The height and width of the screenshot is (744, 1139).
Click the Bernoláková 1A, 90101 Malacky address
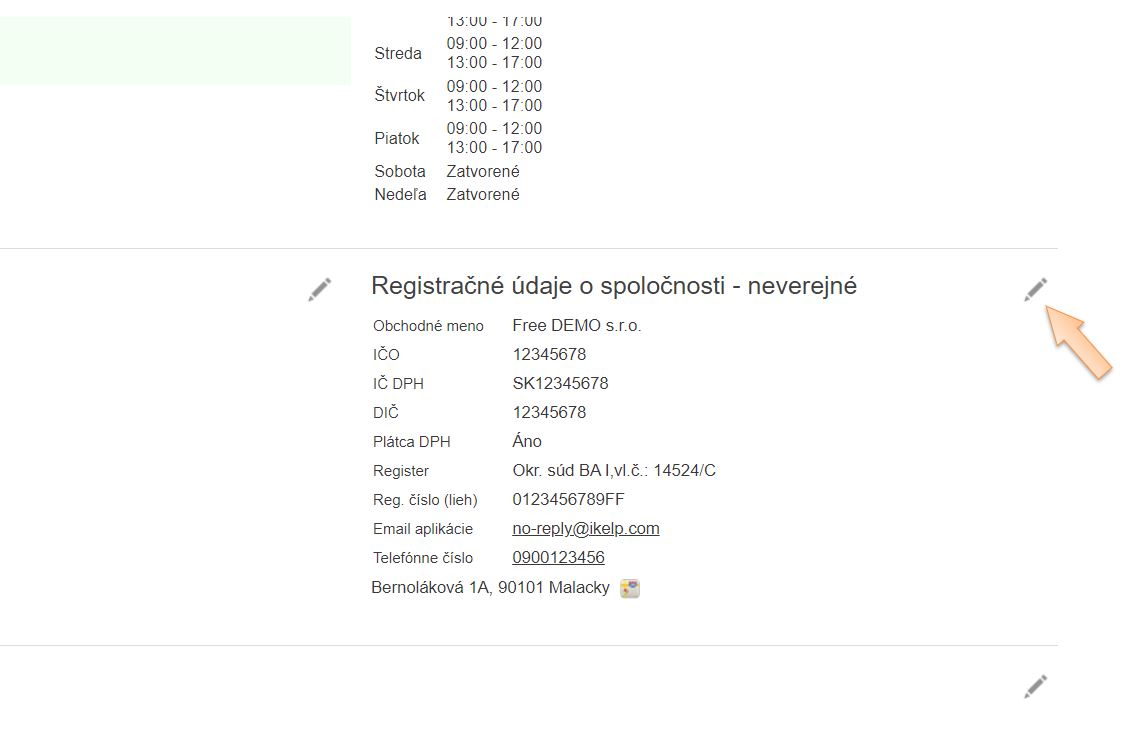pyautogui.click(x=490, y=587)
